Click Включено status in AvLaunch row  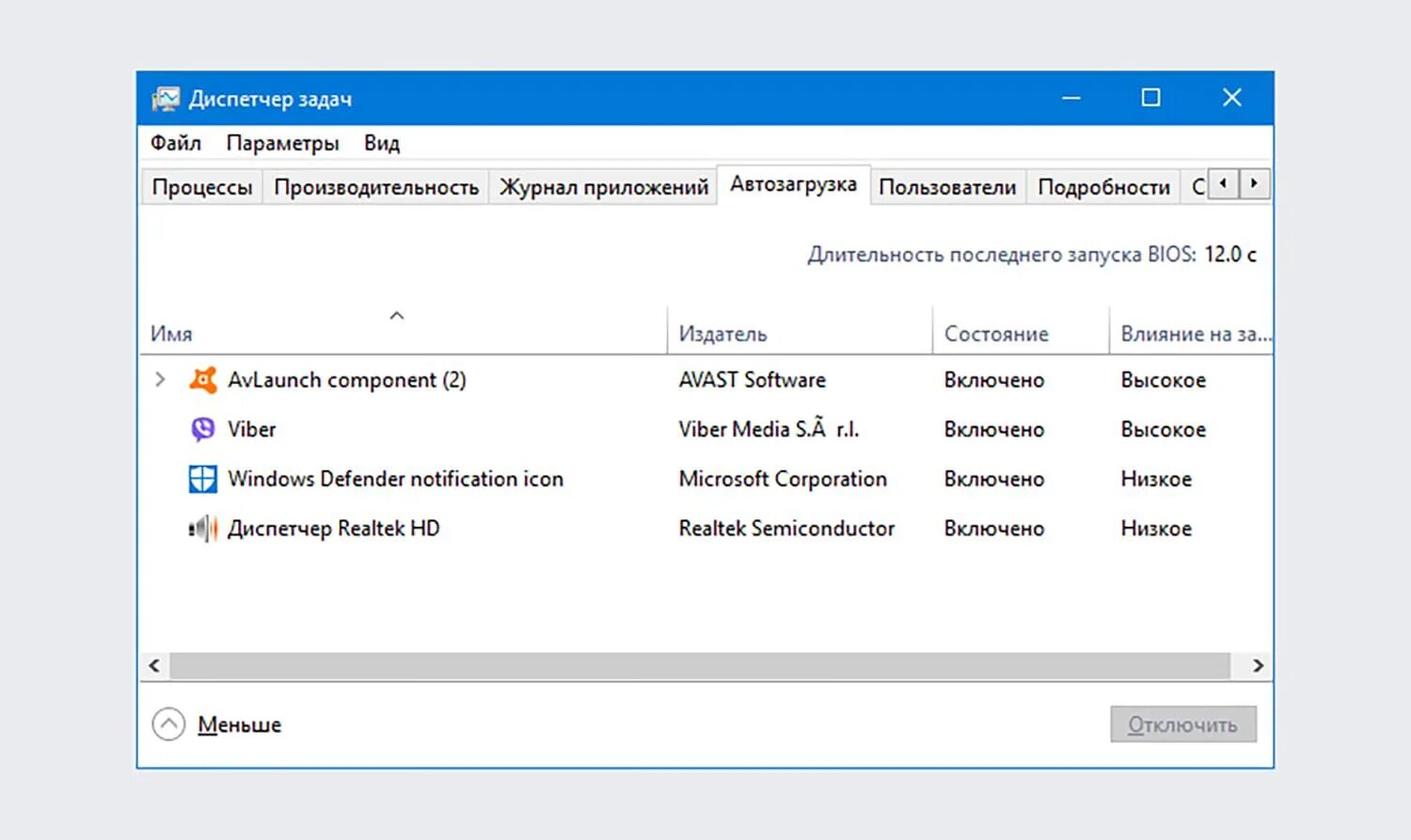[994, 380]
